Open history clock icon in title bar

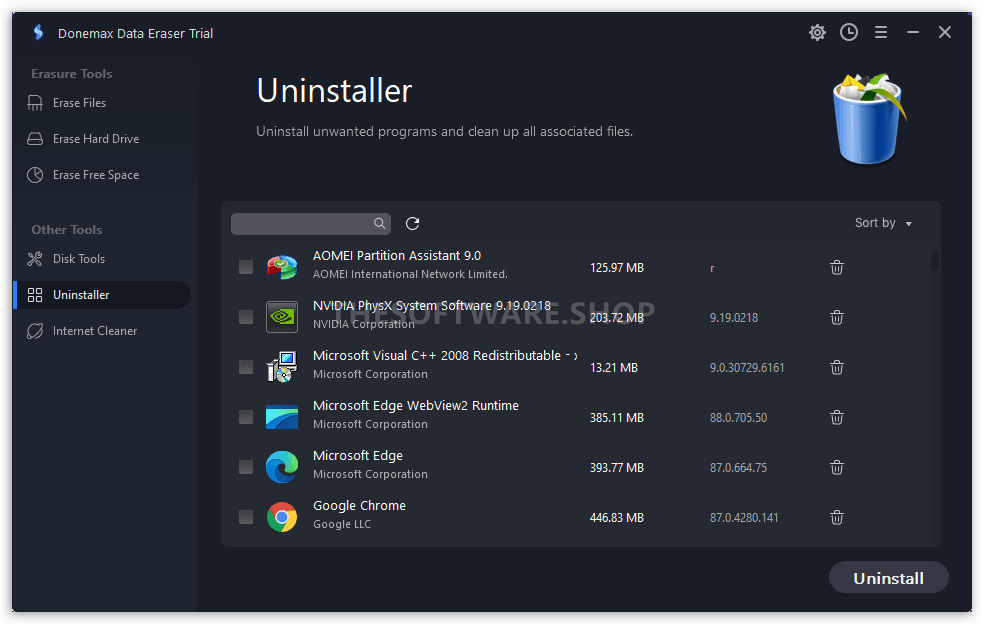click(849, 32)
